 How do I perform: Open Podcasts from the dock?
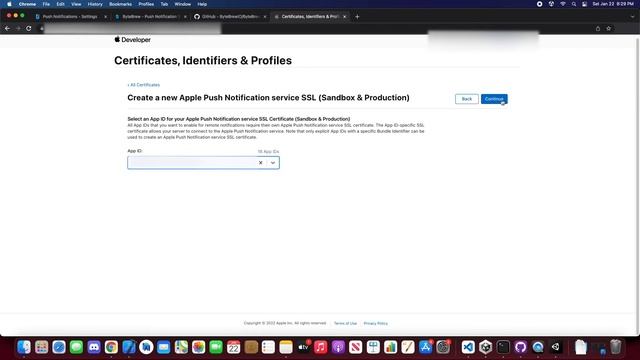(338, 347)
